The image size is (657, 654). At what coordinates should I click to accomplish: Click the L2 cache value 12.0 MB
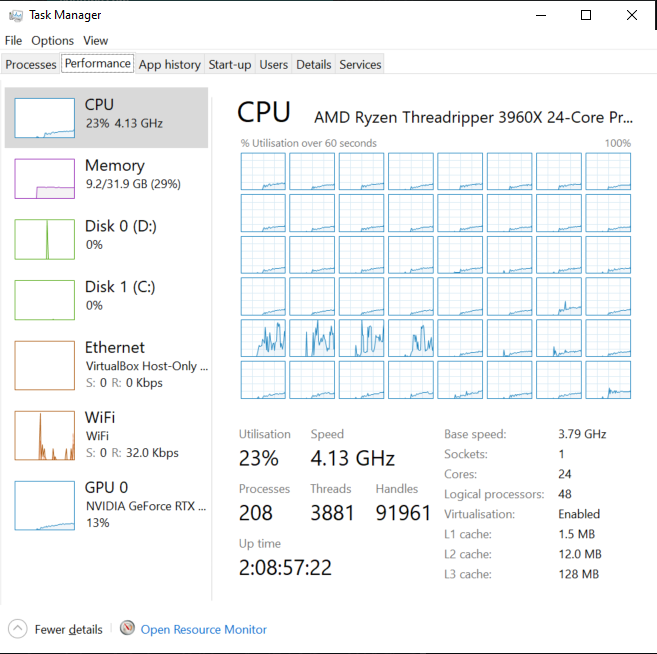(580, 554)
